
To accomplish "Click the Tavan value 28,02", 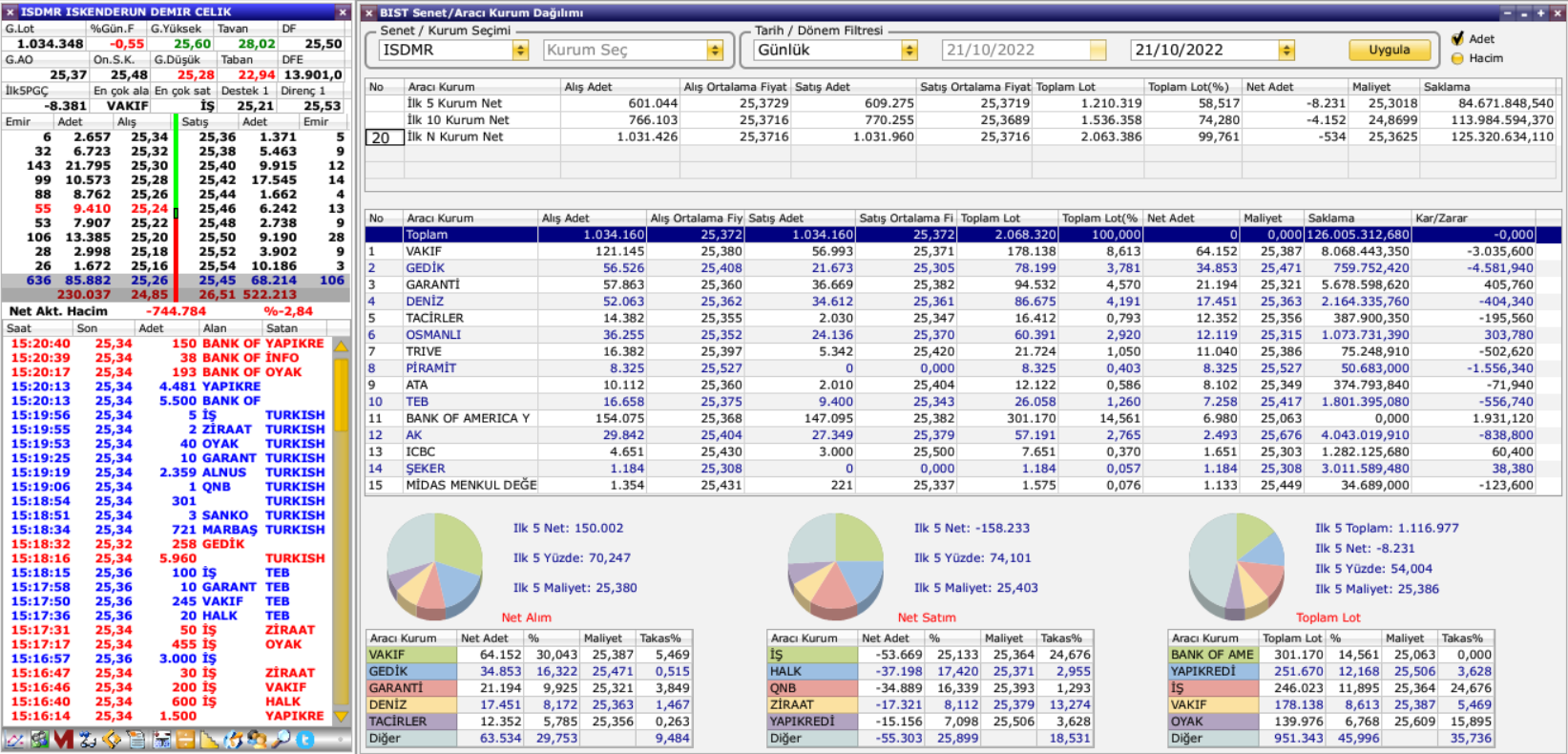I will (257, 44).
